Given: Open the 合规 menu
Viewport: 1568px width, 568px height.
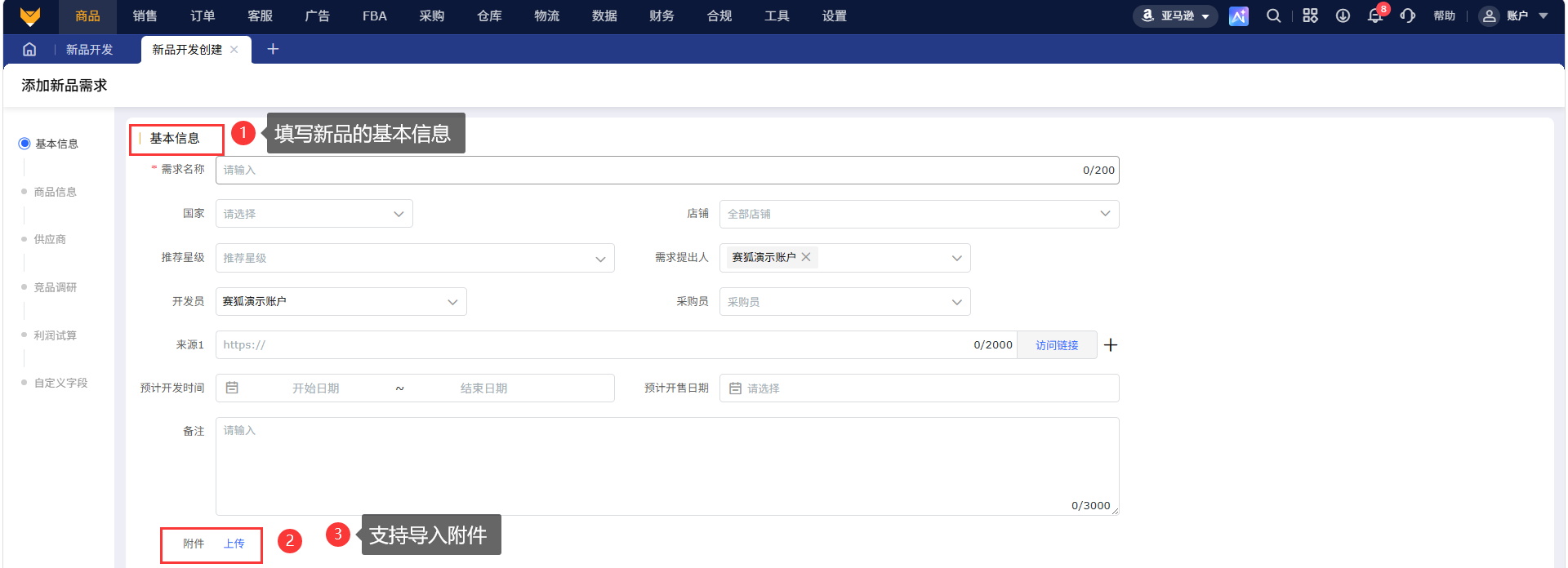Looking at the screenshot, I should [x=719, y=16].
